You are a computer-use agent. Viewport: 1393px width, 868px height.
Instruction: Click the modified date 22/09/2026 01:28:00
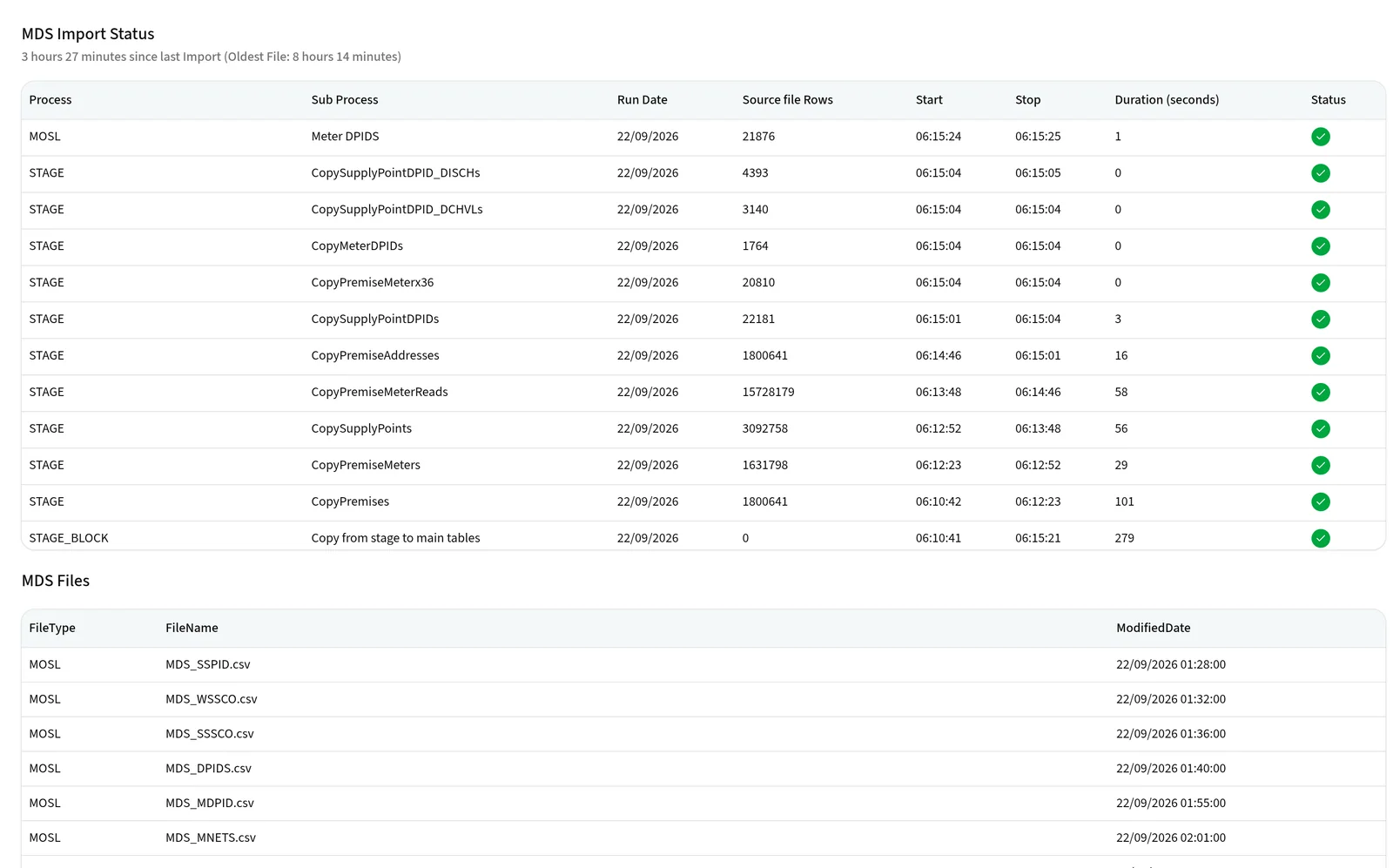[1171, 664]
